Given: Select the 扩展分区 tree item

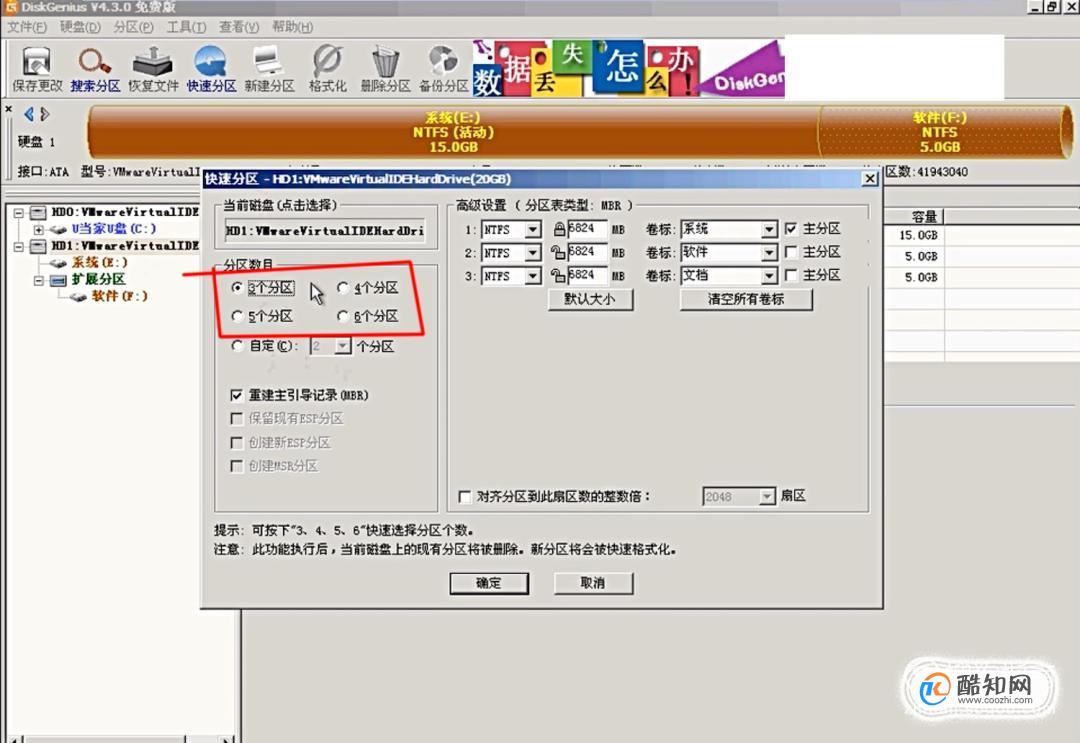Looking at the screenshot, I should tap(98, 279).
